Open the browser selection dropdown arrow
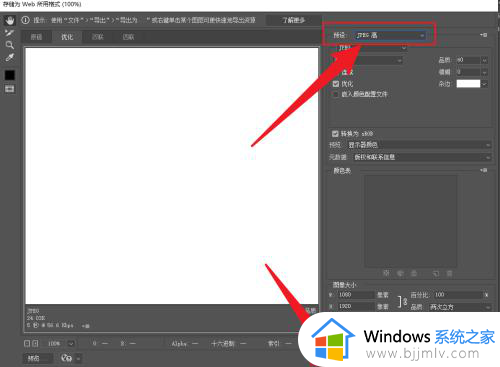500x367 pixels. point(78,359)
